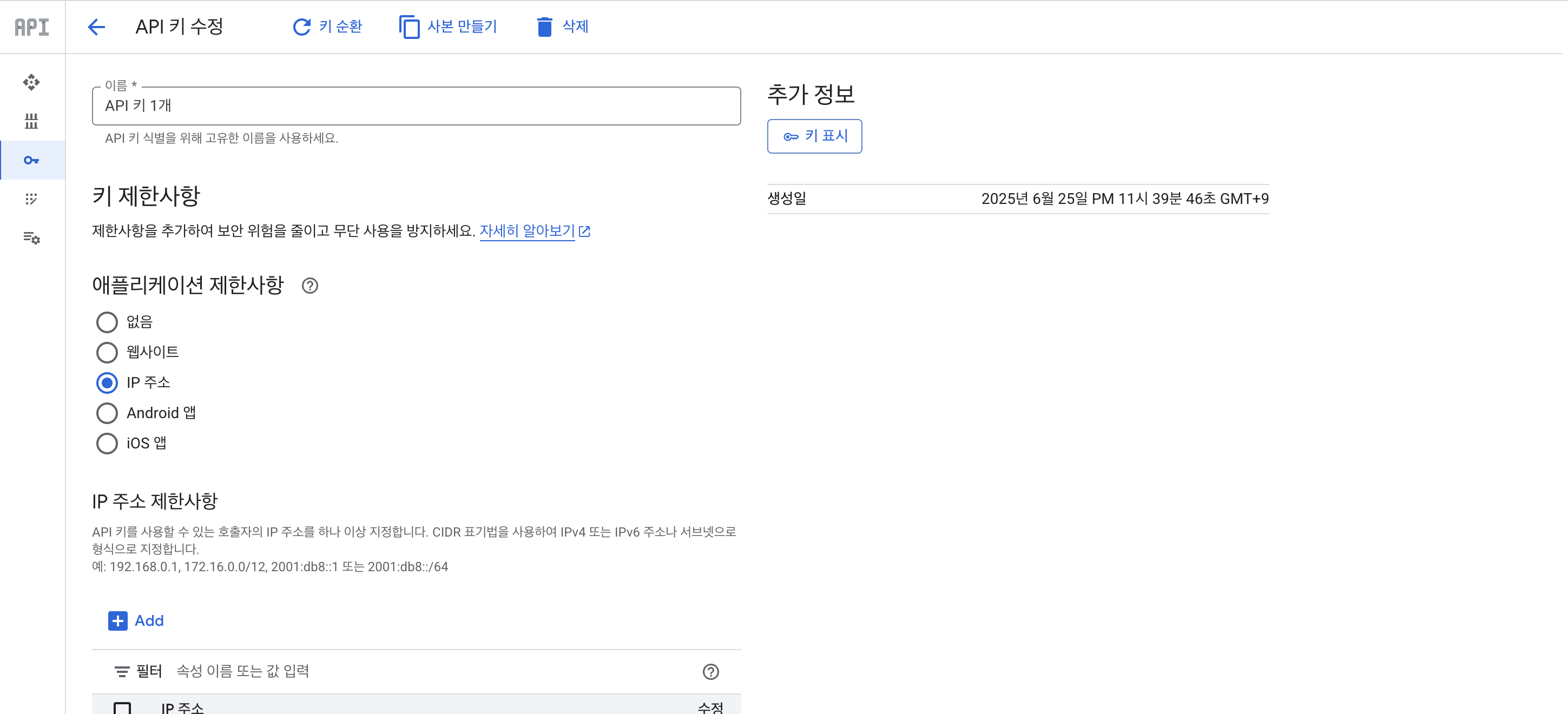1568x714 pixels.
Task: Select the IP 주소 radio button
Action: click(107, 383)
